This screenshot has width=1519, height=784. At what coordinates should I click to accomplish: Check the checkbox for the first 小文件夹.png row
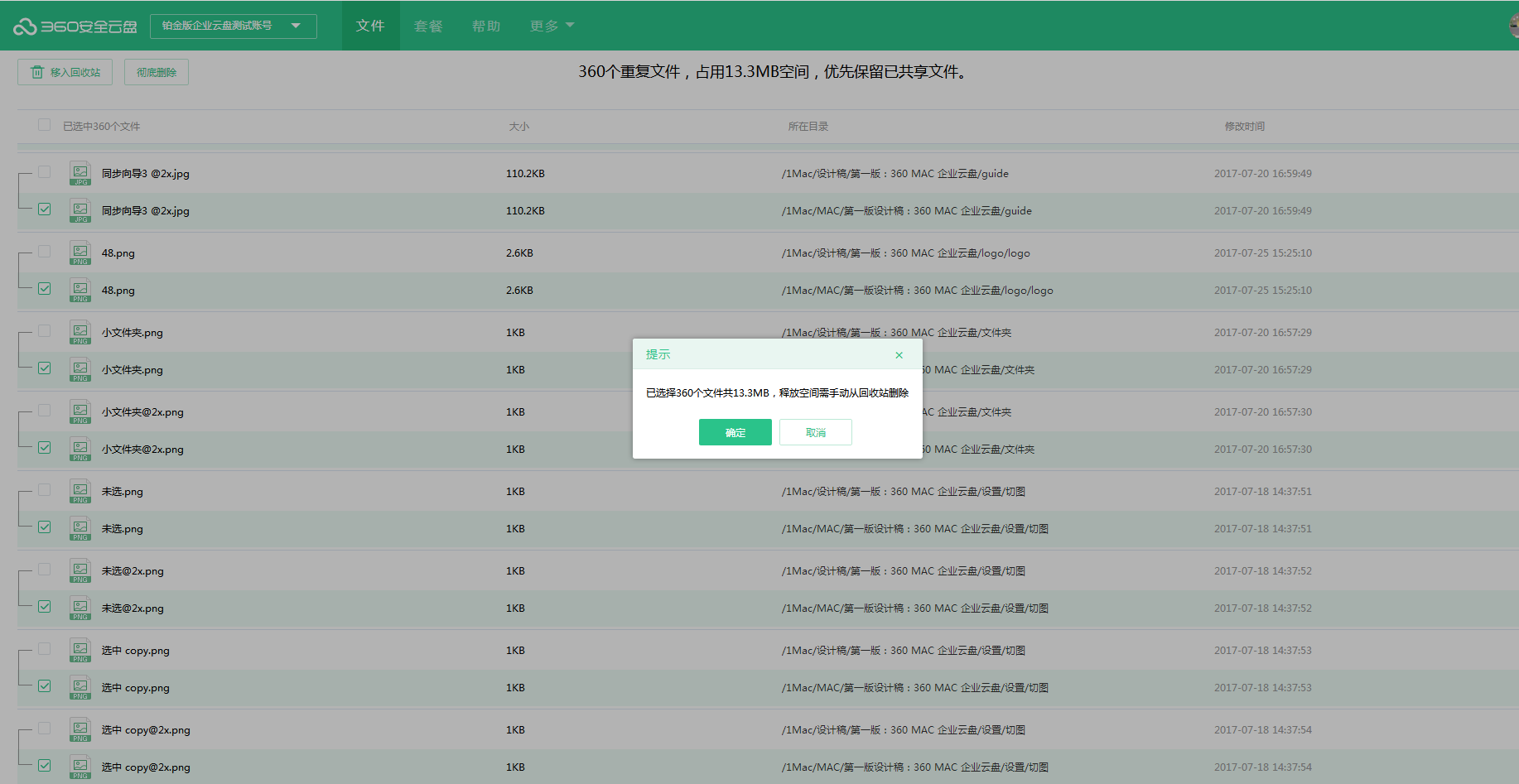pos(44,330)
